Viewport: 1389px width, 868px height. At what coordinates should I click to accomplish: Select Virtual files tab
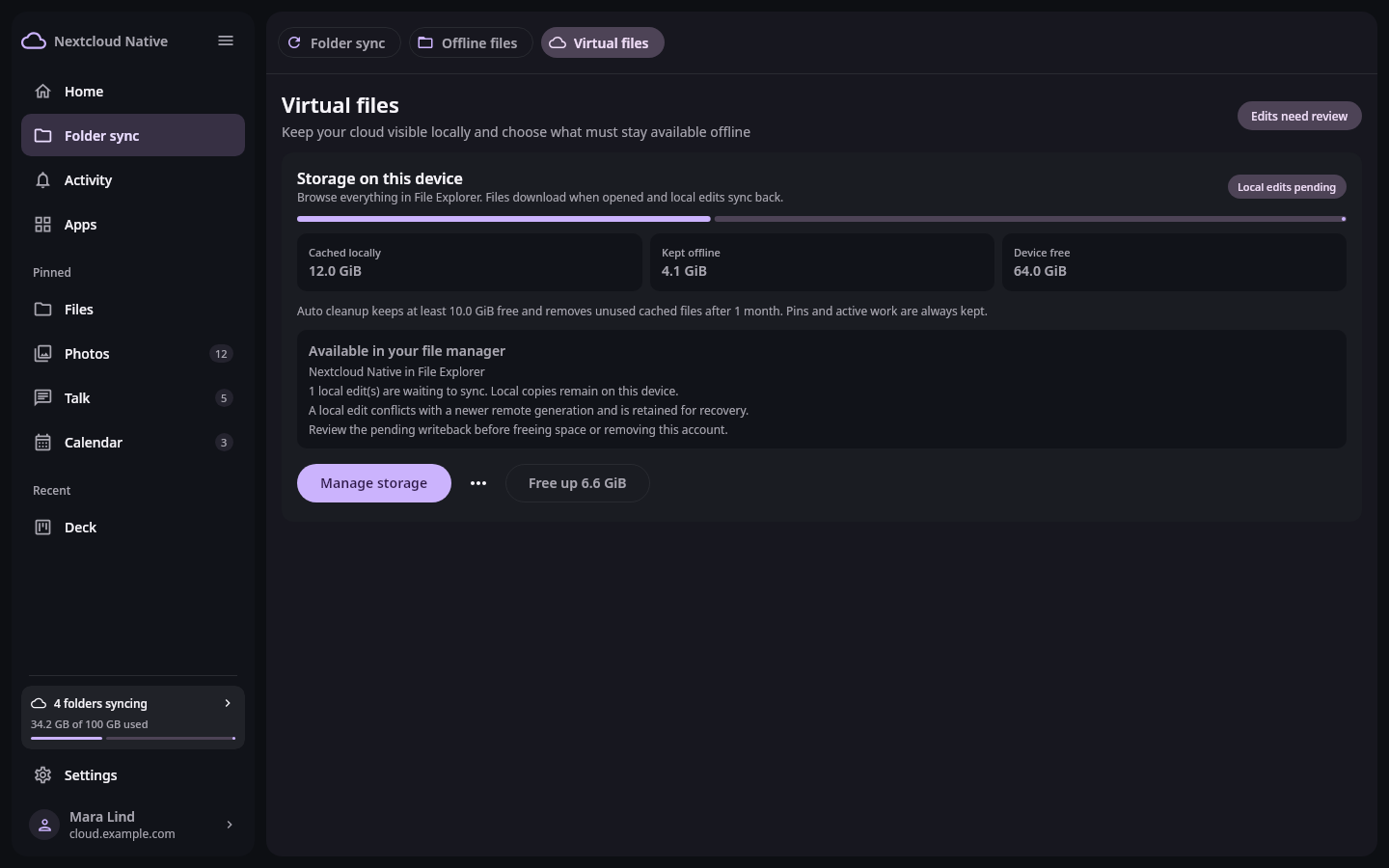602,42
